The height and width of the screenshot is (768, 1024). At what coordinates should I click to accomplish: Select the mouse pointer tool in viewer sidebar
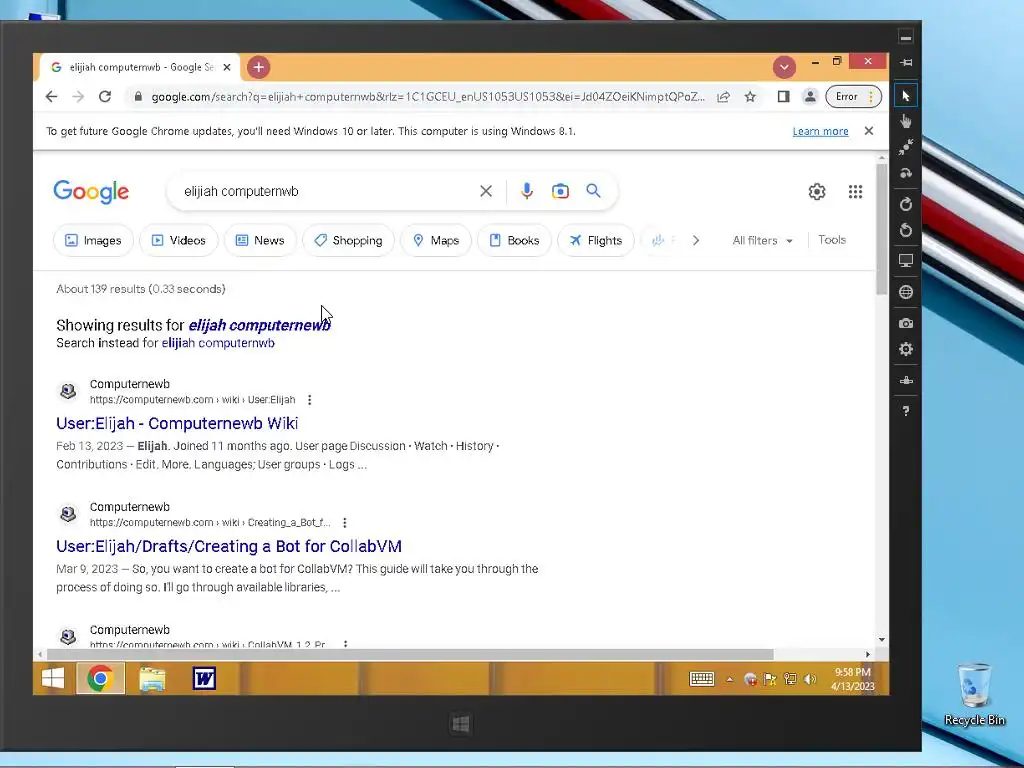(906, 96)
